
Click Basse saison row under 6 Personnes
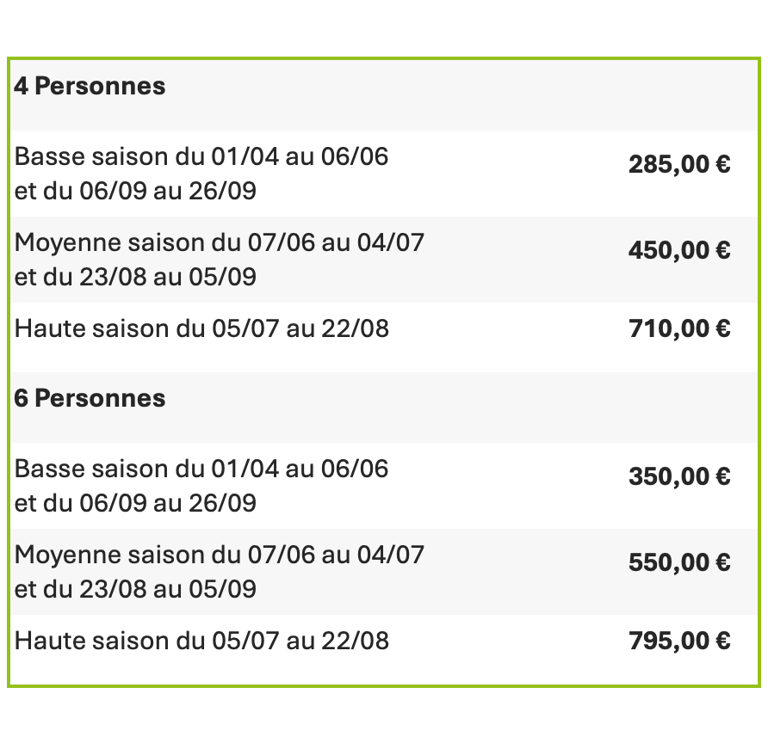tap(201, 469)
